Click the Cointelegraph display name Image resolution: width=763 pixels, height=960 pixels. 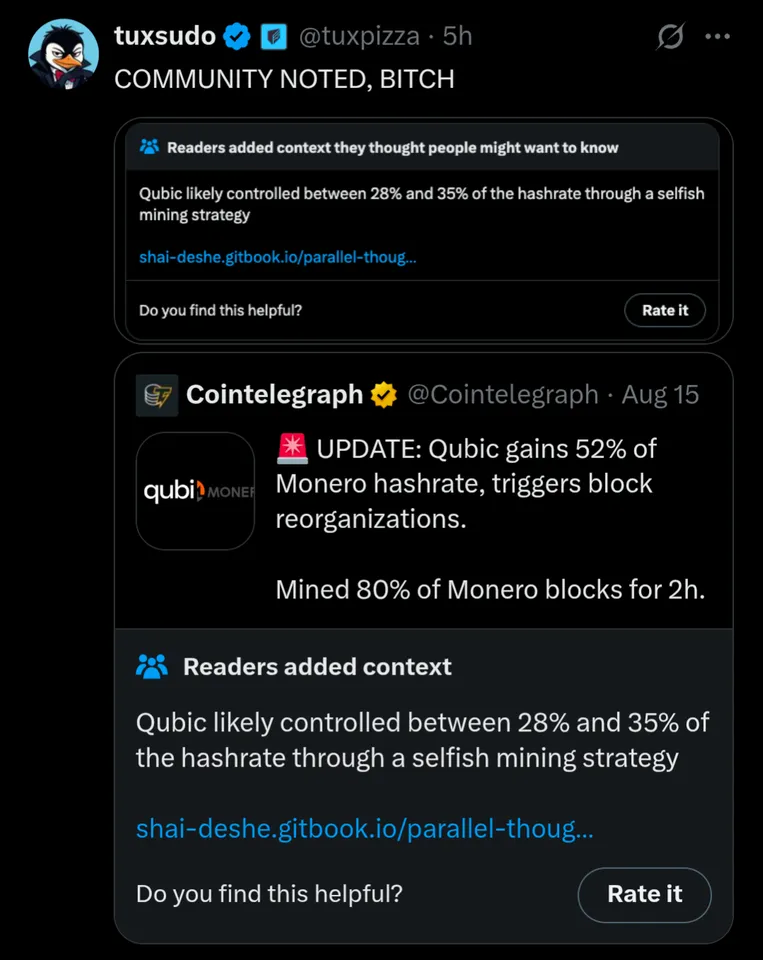pos(274,395)
